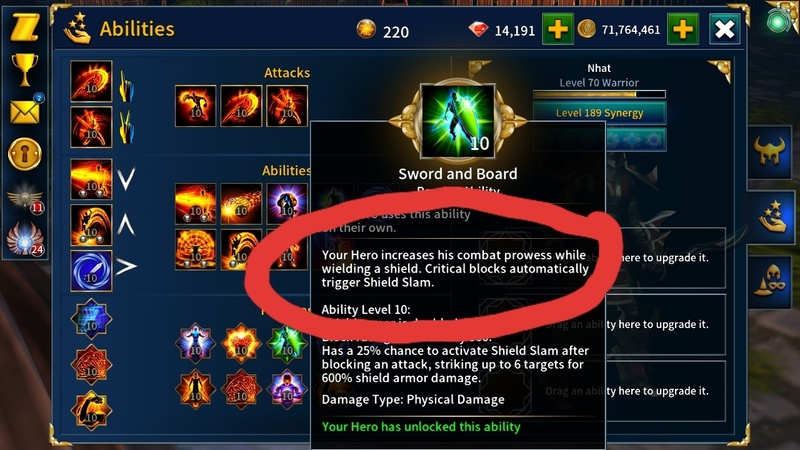The width and height of the screenshot is (800, 450).
Task: Click the right-swipe chevron gesture slot
Action: [126, 266]
